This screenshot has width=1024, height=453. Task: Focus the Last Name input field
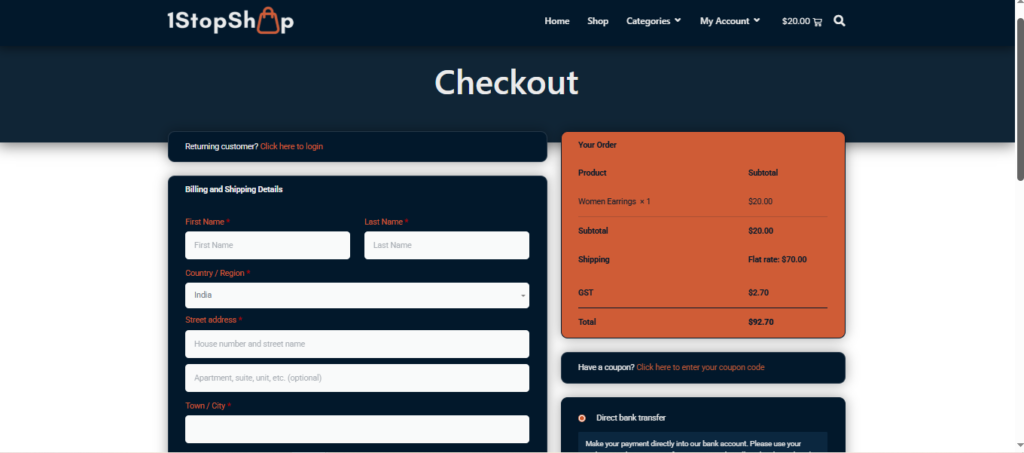coord(446,245)
